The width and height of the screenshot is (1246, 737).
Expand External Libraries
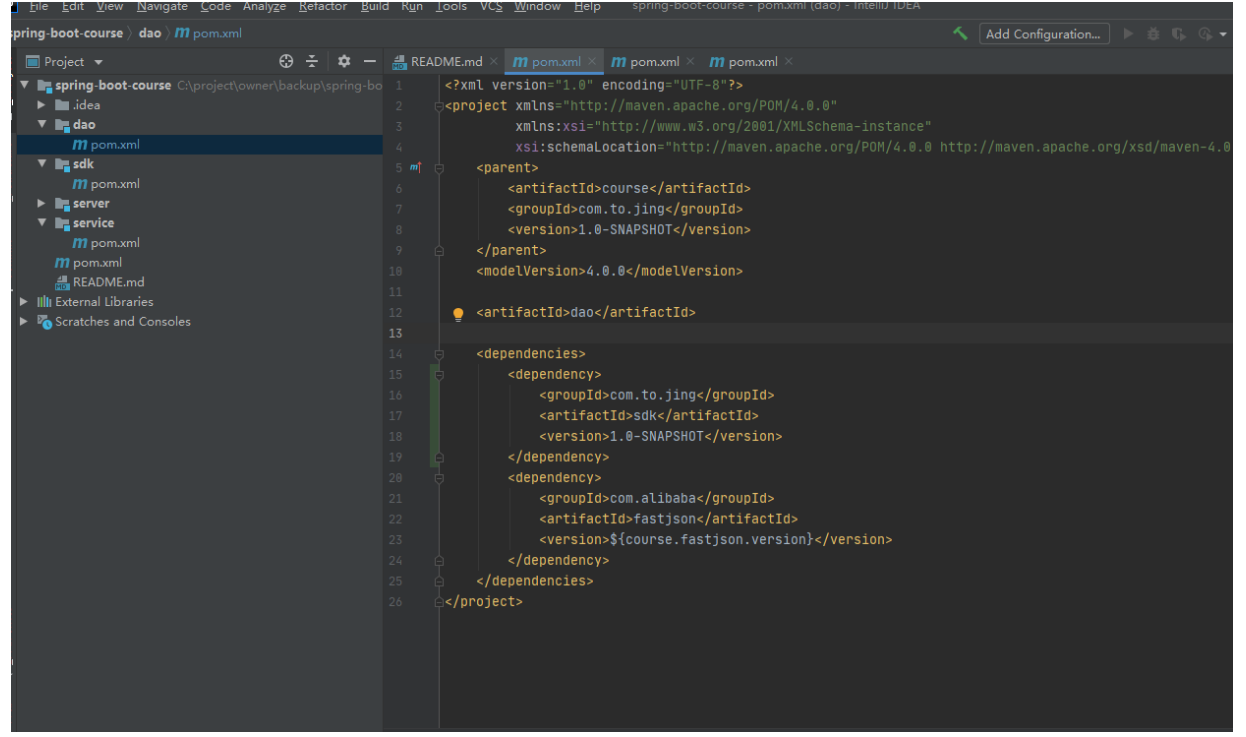click(x=22, y=301)
